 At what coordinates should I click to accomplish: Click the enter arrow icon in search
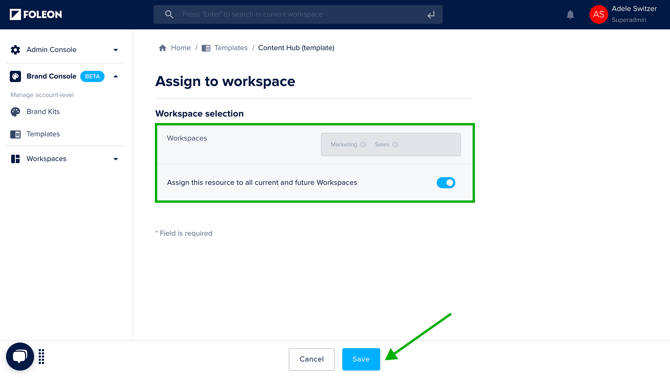coord(431,15)
